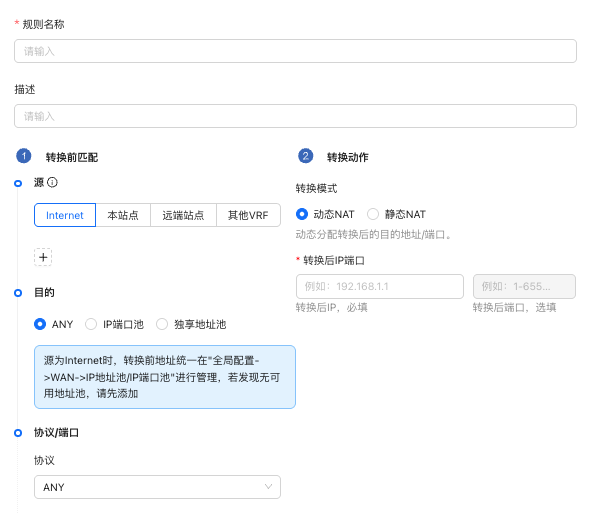This screenshot has height=513, width=590.
Task: Click the step 2 circle for 转换动作
Action: coord(306,156)
